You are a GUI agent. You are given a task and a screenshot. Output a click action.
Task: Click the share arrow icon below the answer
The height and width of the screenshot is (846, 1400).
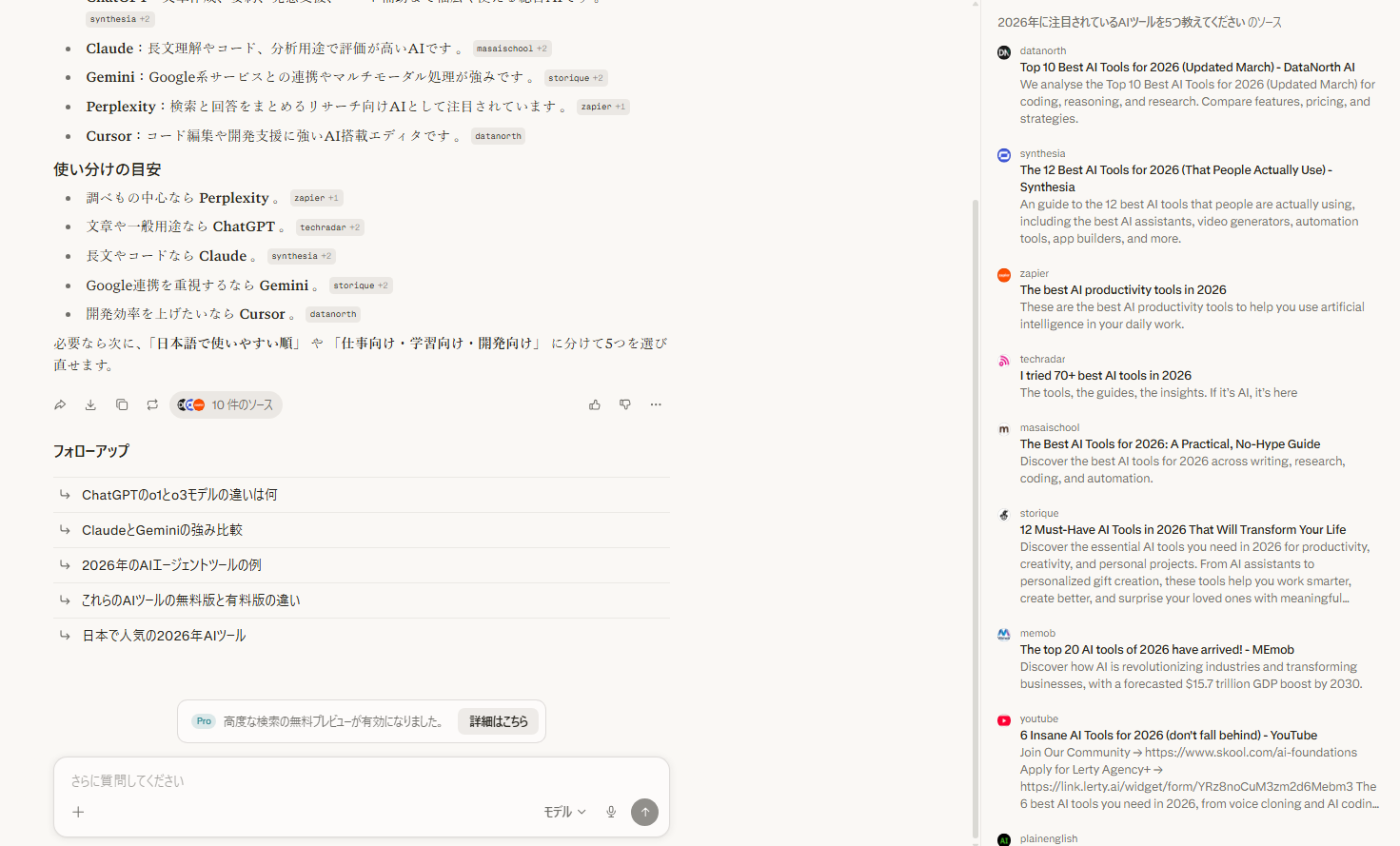coord(60,404)
